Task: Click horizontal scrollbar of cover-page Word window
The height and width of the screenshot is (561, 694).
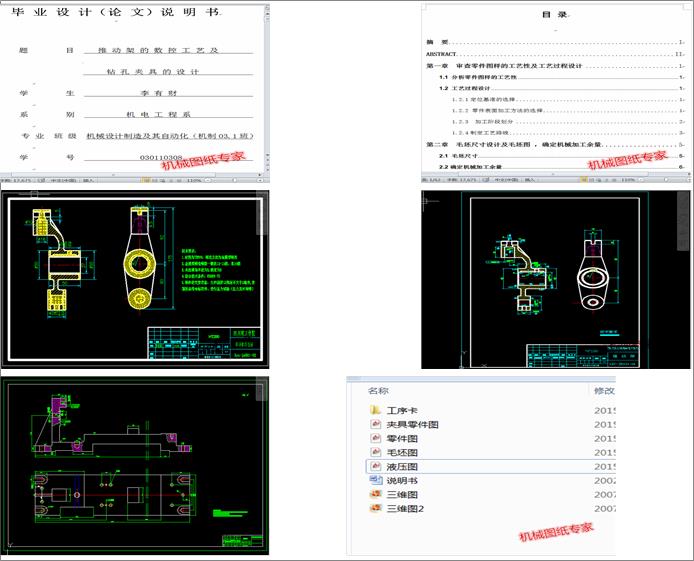Action: [132, 175]
